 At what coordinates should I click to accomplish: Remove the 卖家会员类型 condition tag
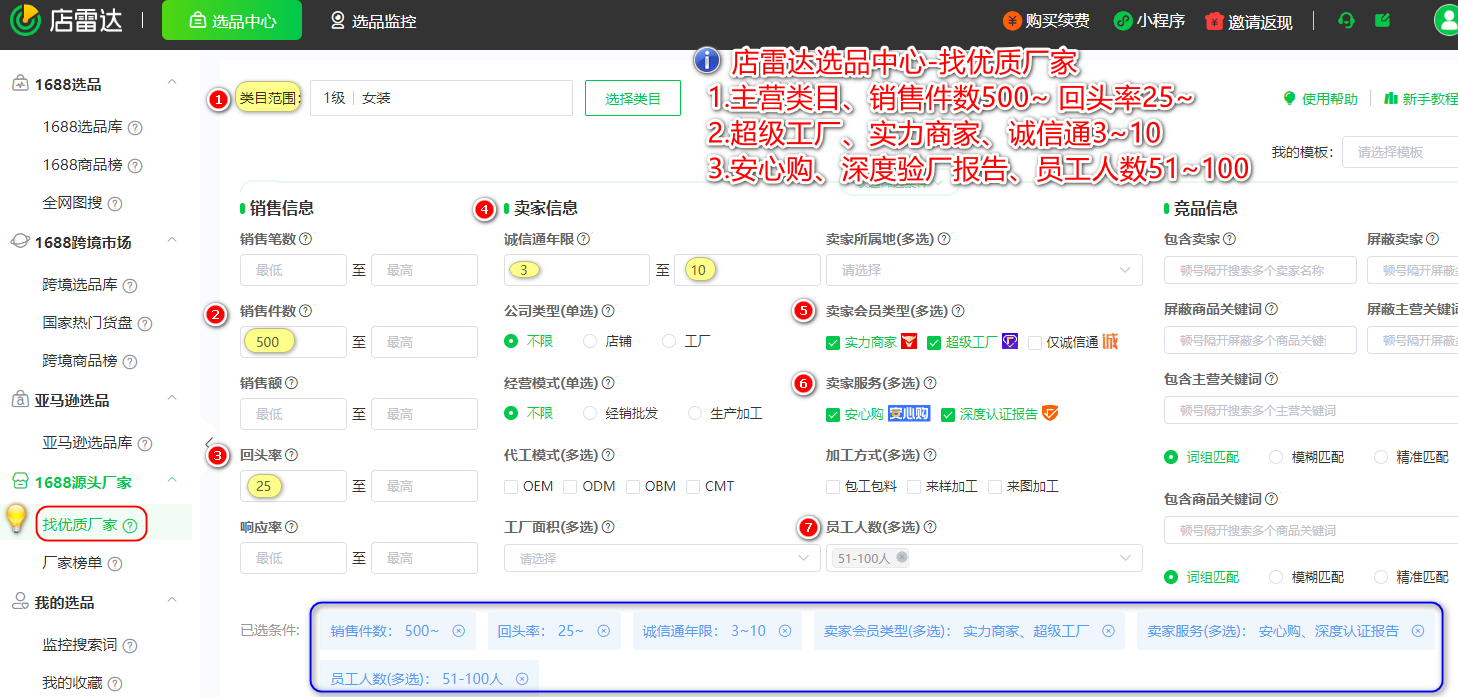1109,631
